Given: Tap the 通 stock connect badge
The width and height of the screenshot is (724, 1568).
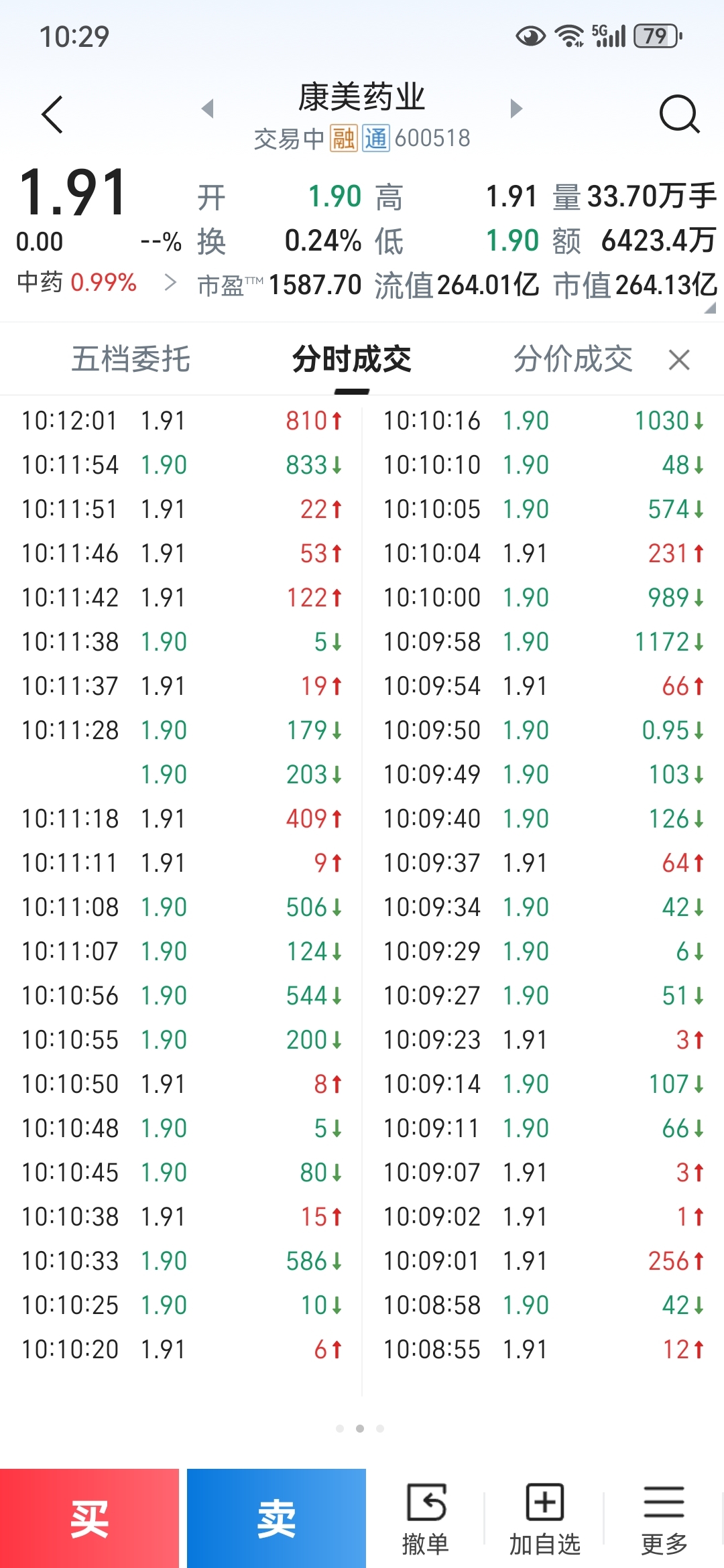Looking at the screenshot, I should (x=376, y=139).
